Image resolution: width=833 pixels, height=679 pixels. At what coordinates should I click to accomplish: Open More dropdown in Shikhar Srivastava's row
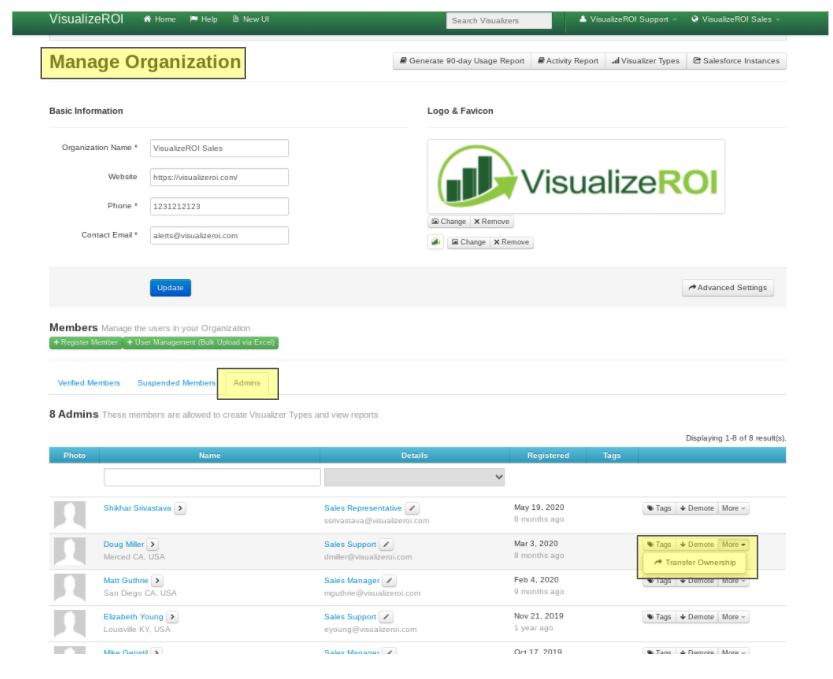tap(734, 508)
